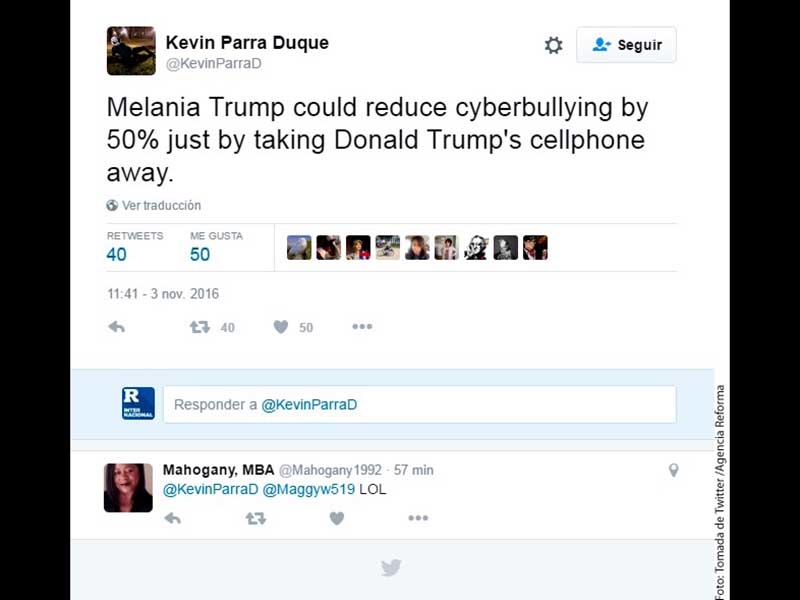Screen dimensions: 800x600
Task: Click the Seguir follow button
Action: click(x=626, y=45)
